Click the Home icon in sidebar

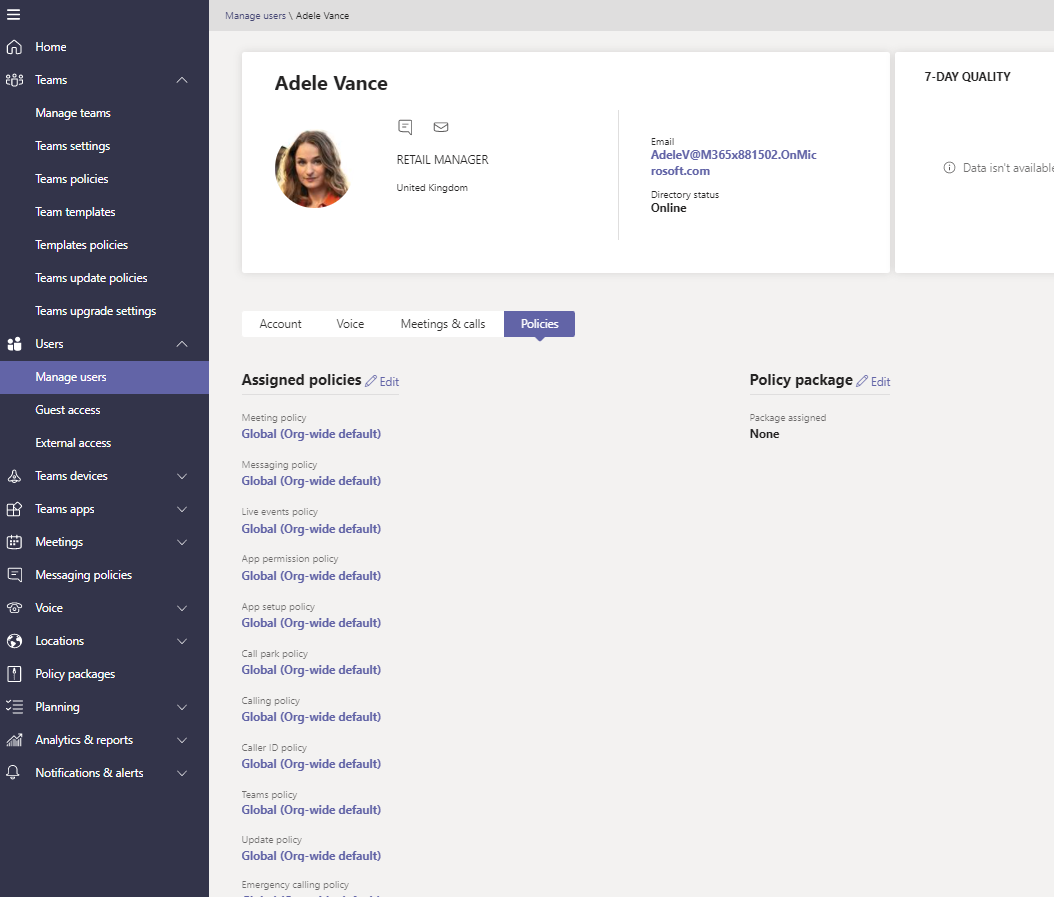(x=14, y=47)
